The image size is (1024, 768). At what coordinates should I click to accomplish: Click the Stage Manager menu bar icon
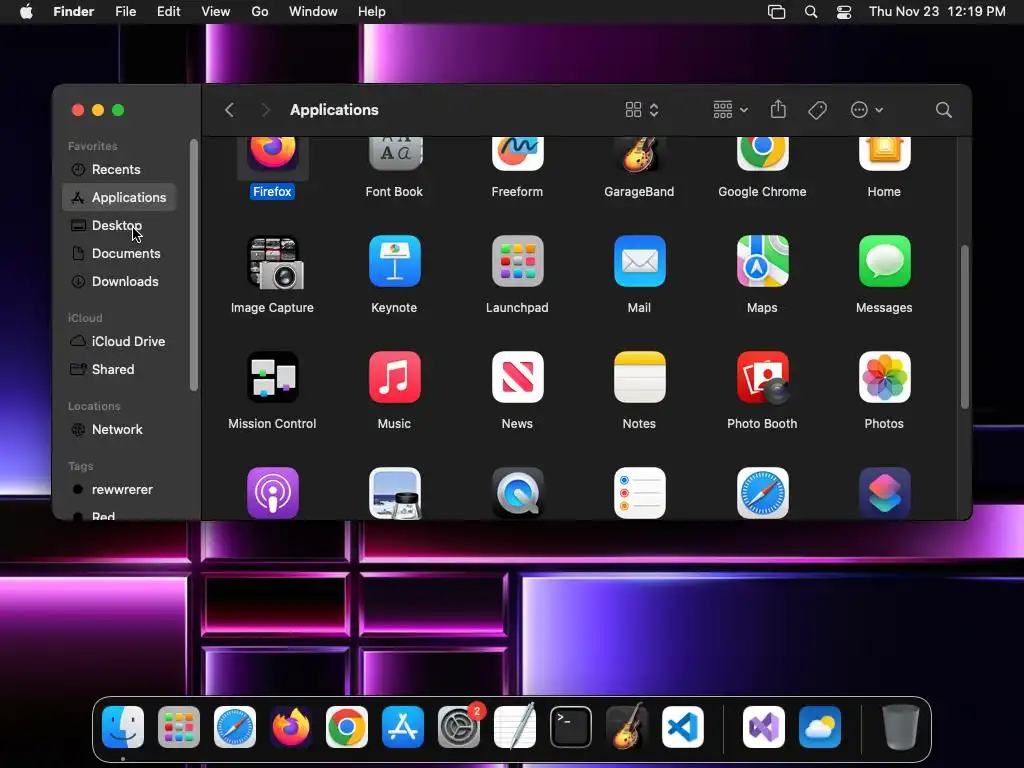pos(776,12)
